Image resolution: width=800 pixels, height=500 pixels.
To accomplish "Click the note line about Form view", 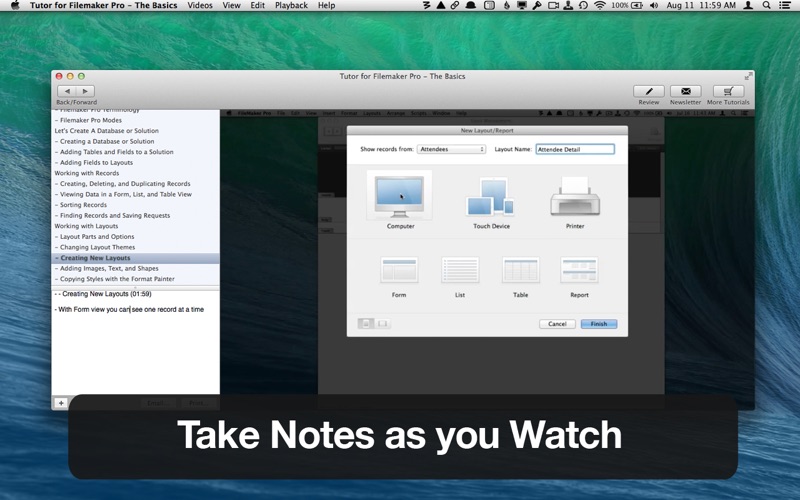I will tap(129, 309).
